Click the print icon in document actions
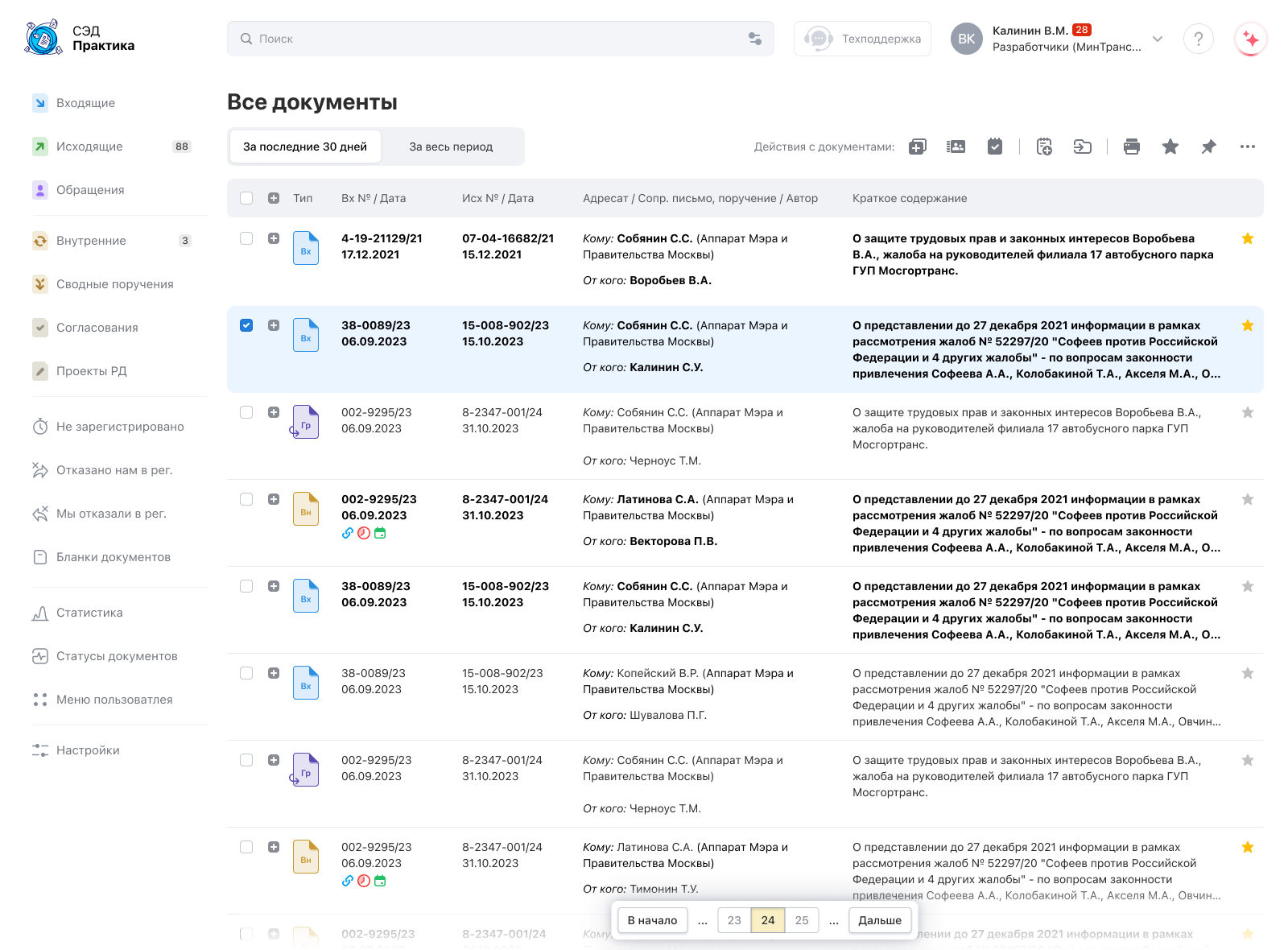Viewport: 1288px width, 950px height. (x=1131, y=147)
